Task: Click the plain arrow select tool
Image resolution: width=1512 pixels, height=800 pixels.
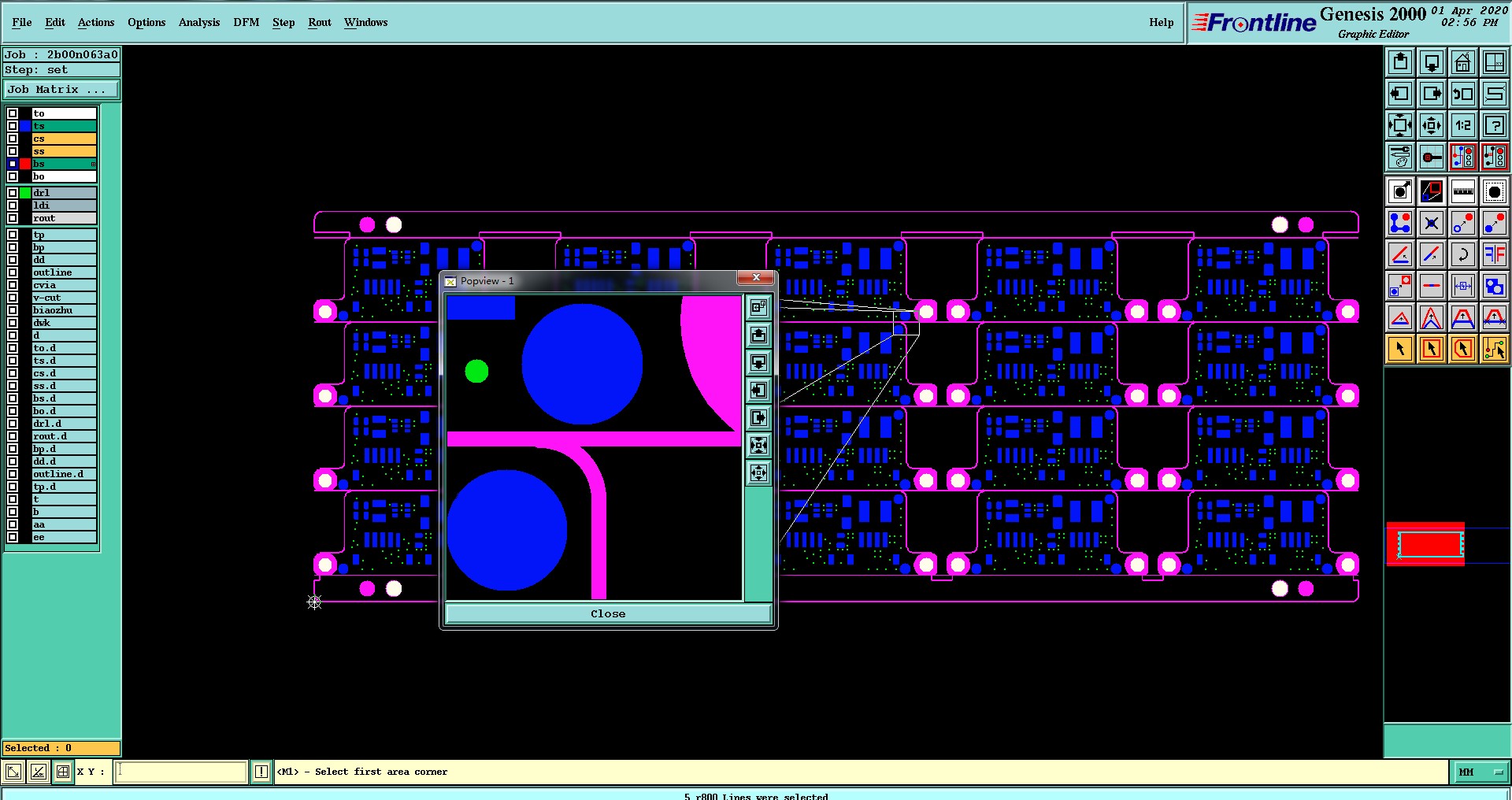Action: coord(1400,349)
